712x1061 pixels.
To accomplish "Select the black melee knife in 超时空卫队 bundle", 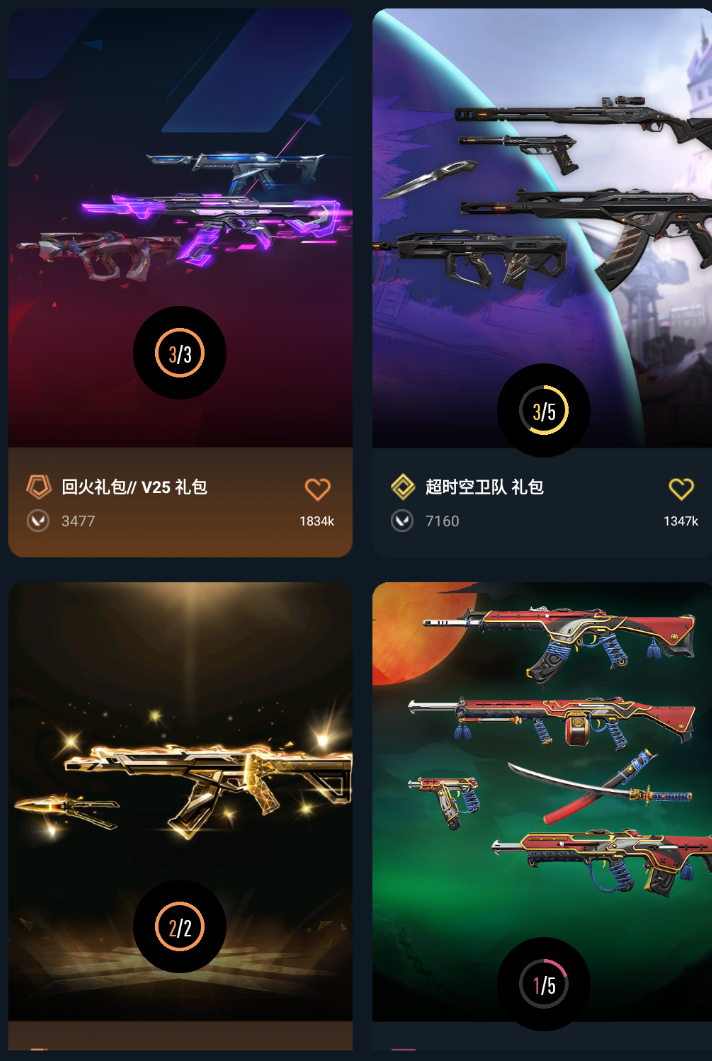I will 428,179.
